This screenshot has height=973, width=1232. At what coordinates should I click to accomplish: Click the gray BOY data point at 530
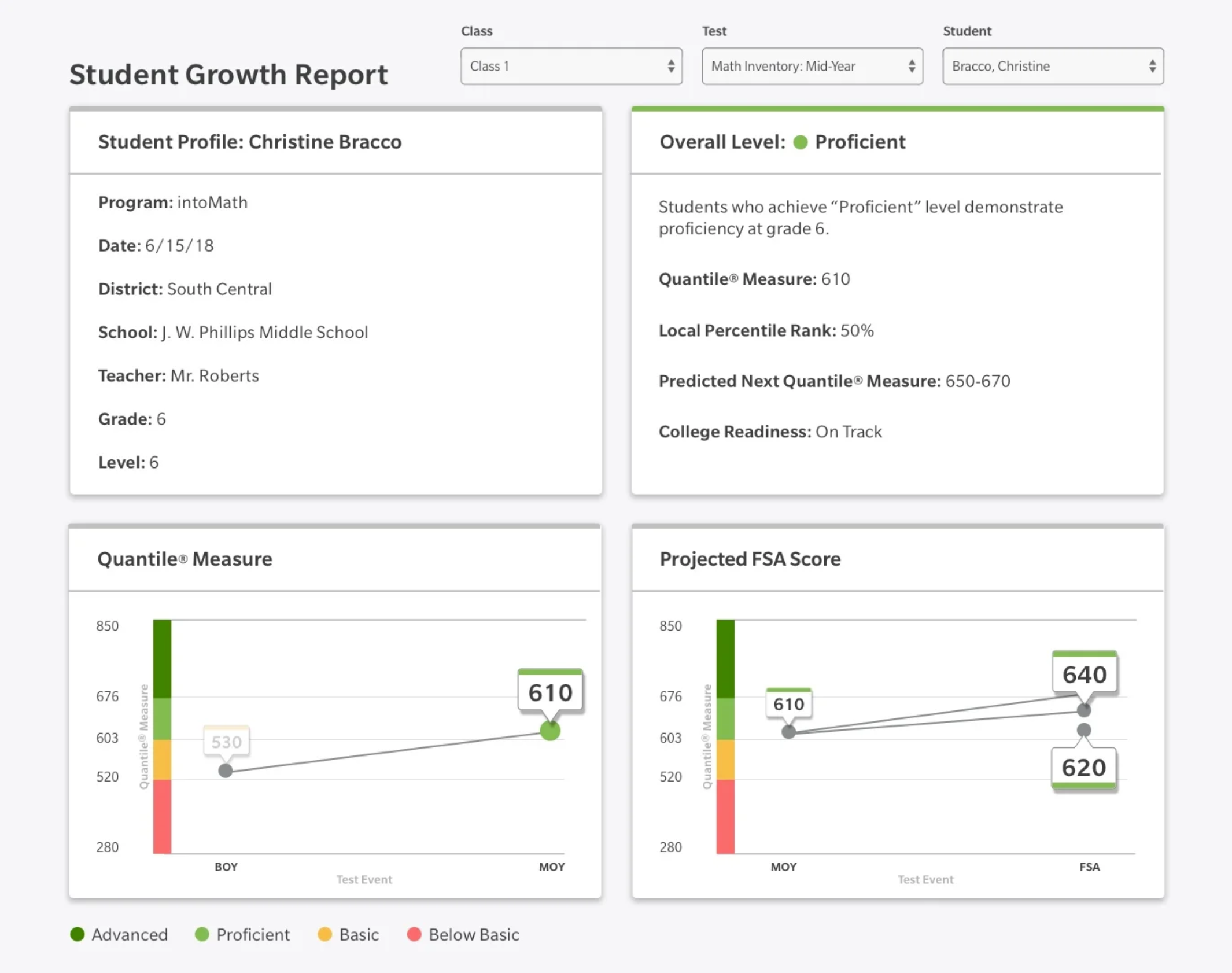click(226, 771)
